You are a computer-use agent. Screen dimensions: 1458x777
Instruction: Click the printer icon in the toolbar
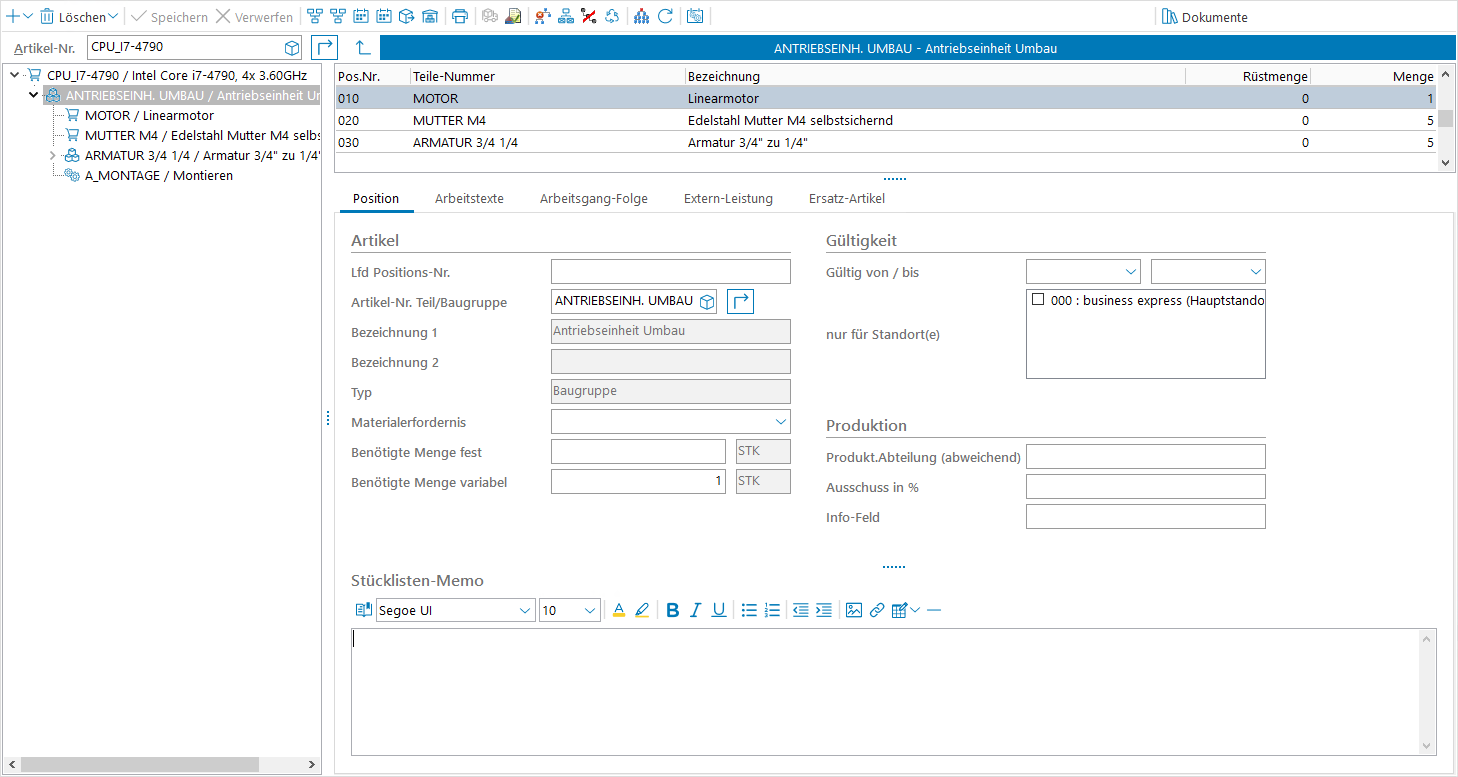pos(459,17)
